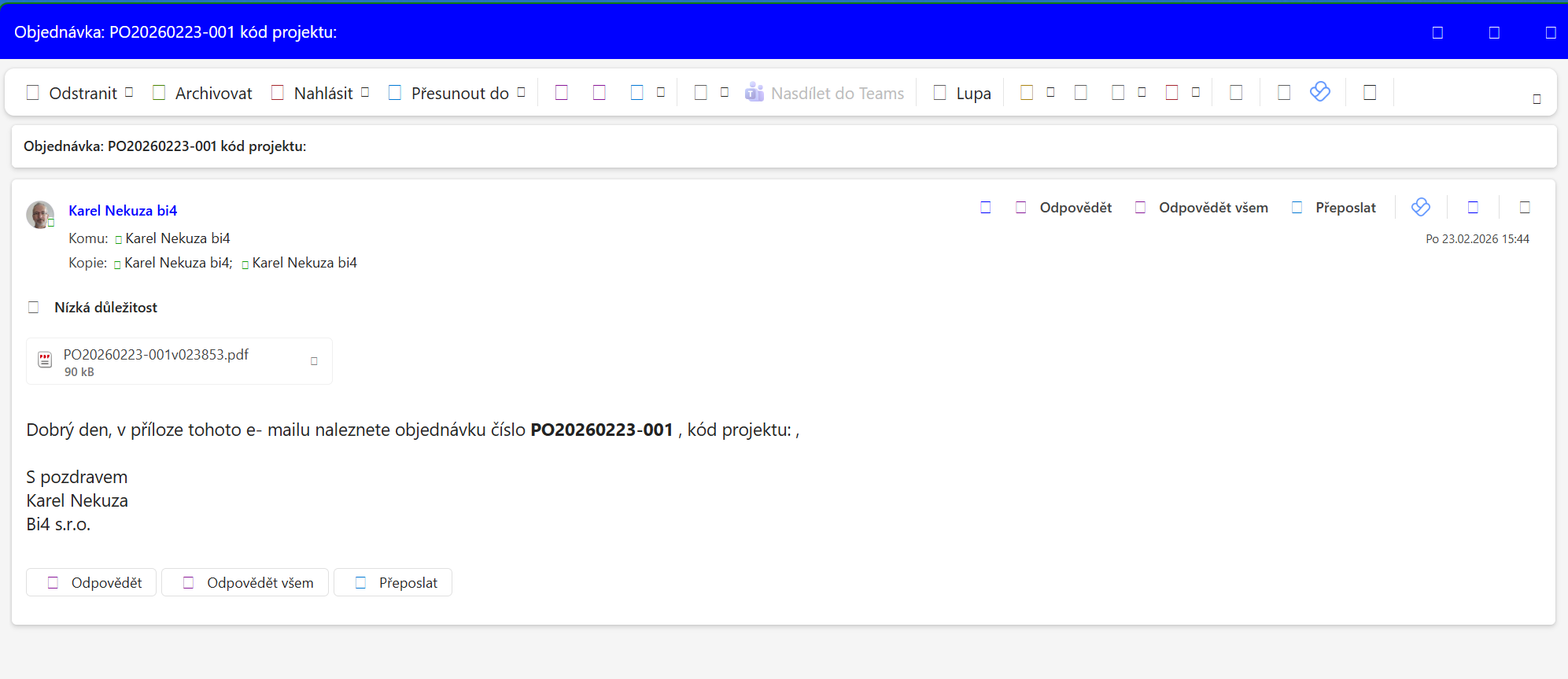
Task: Open the Odstranit dropdown arrow
Action: (x=129, y=92)
